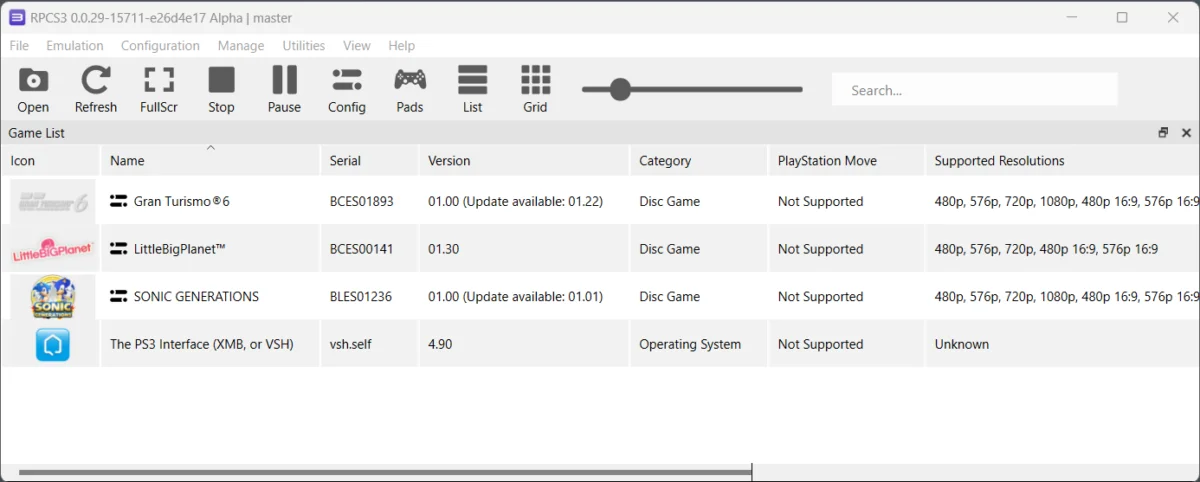Click the horizontal scrollbar at bottom
The image size is (1200, 482).
click(x=385, y=472)
